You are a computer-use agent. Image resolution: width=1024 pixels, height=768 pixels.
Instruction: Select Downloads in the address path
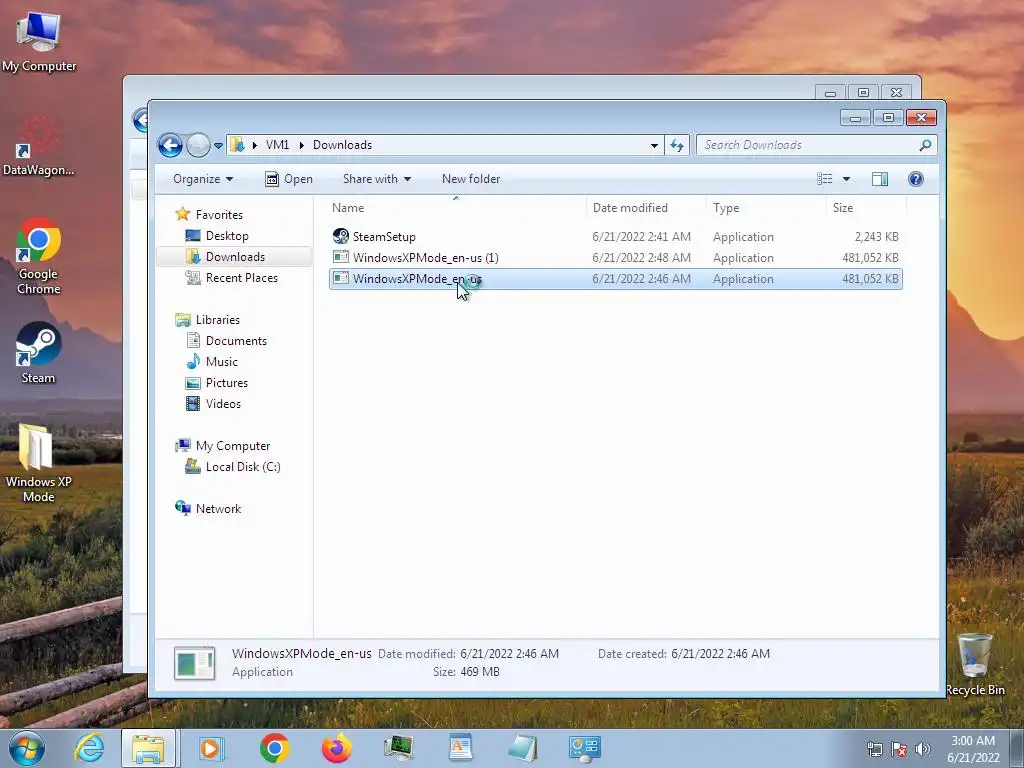click(342, 145)
